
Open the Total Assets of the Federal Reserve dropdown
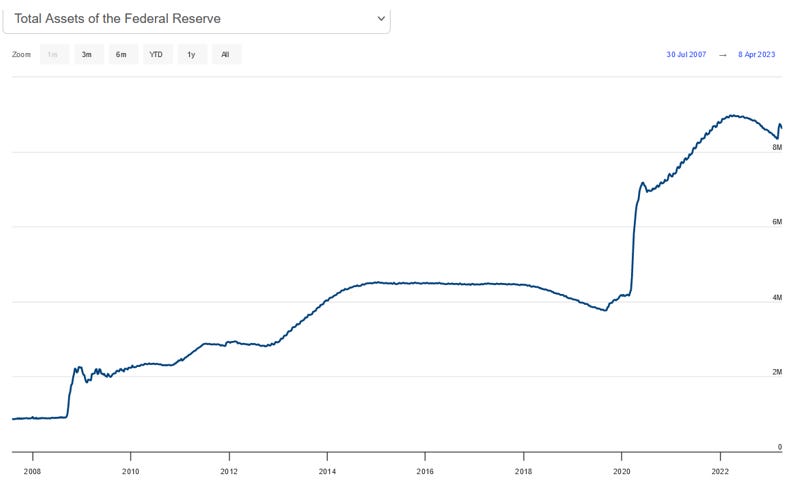[196, 19]
